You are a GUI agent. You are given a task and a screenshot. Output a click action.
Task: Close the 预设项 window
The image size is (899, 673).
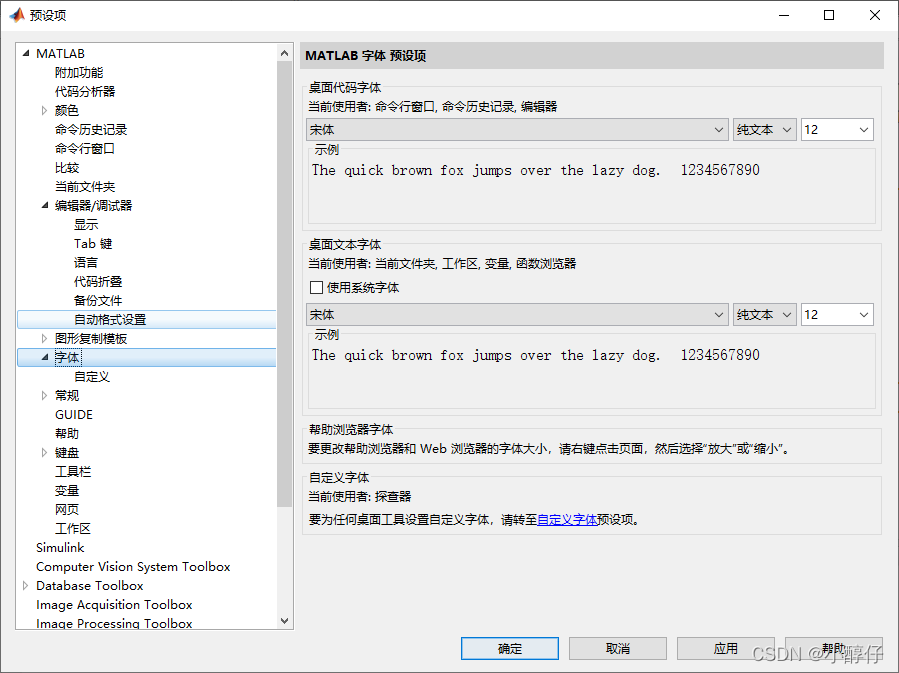point(875,15)
